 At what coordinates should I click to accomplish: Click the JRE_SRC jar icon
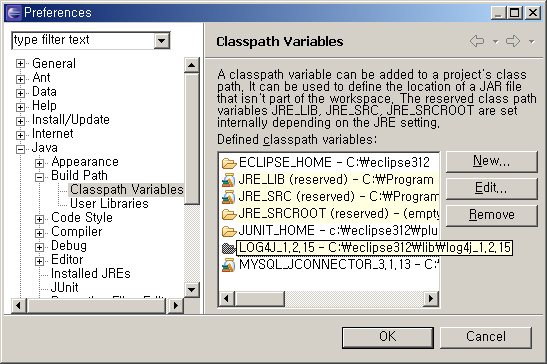[228, 197]
